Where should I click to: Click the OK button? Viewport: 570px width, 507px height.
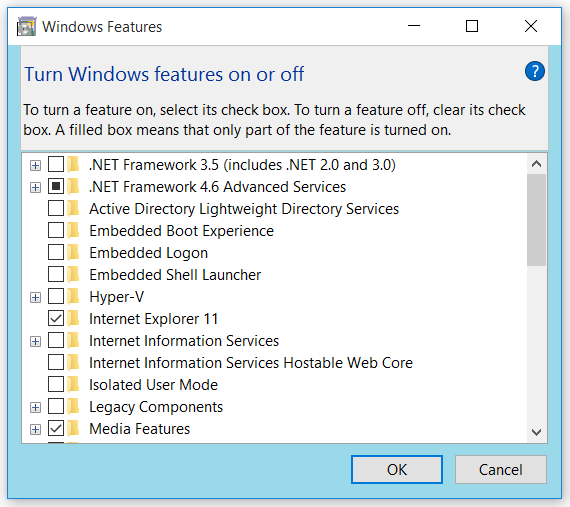pyautogui.click(x=397, y=470)
